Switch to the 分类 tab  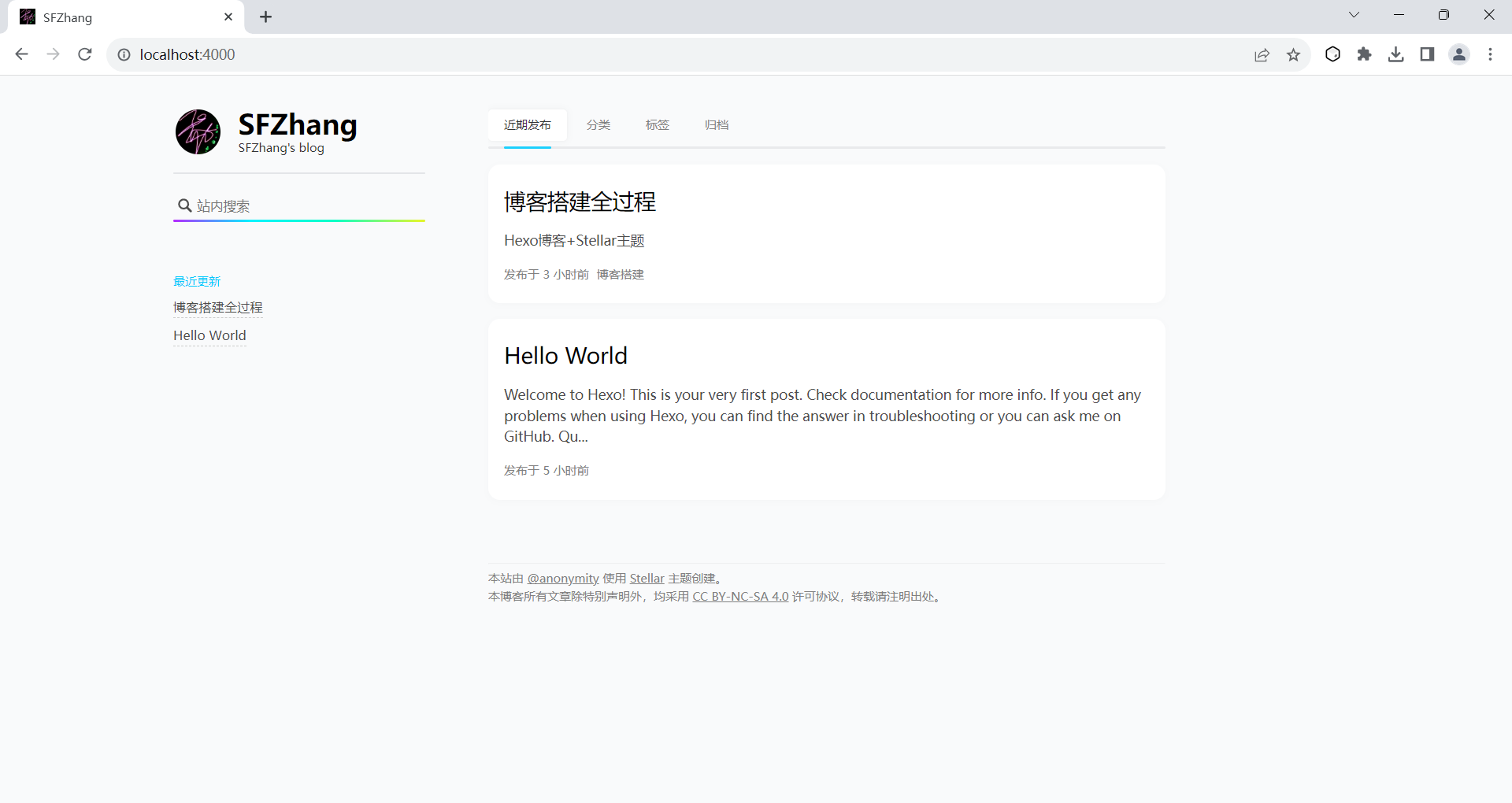[x=598, y=125]
